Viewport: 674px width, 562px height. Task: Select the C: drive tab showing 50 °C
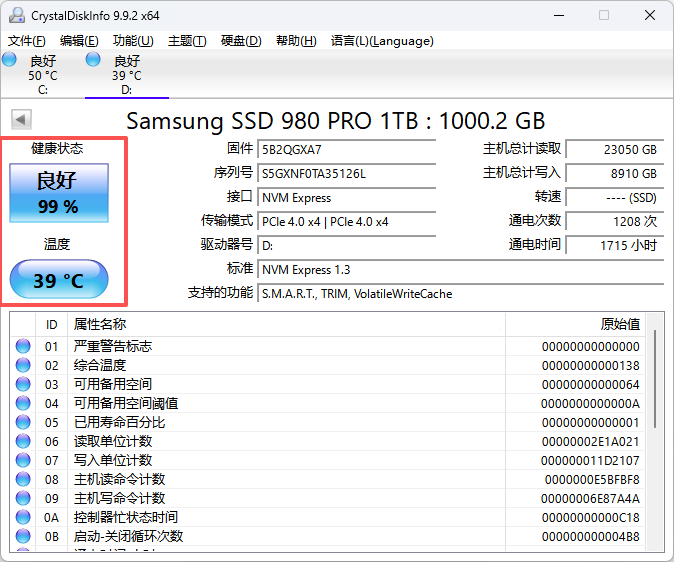43,74
